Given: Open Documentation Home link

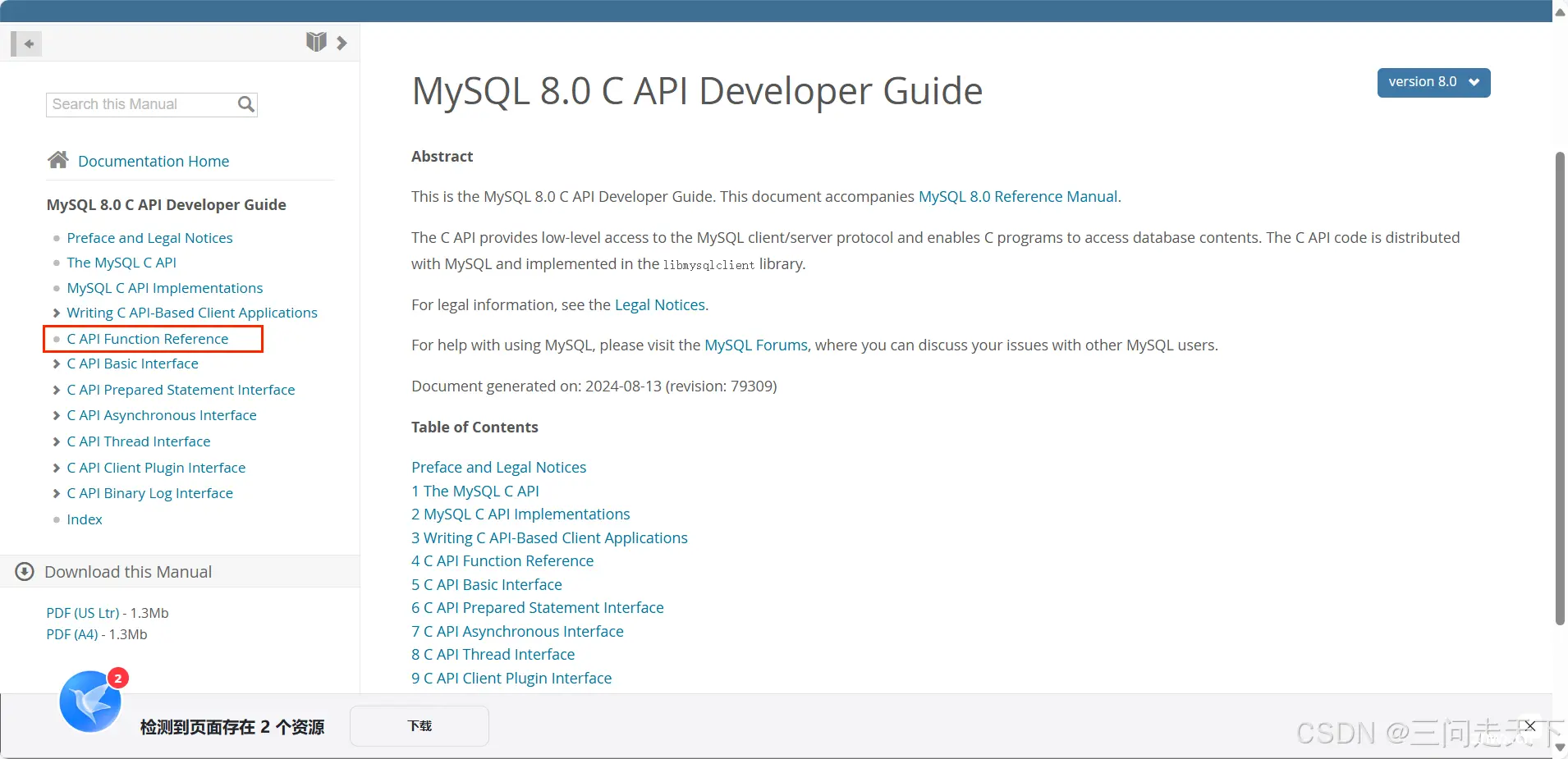Looking at the screenshot, I should [154, 161].
